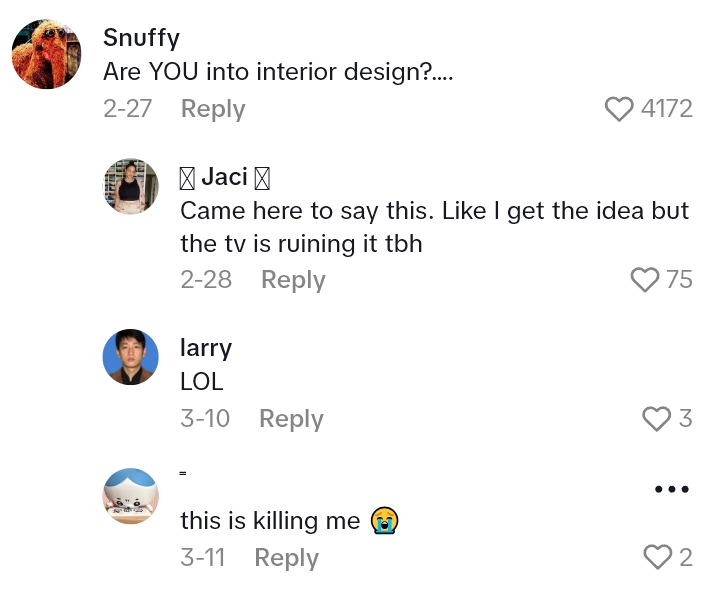Like Jaci's comment about the tv
703x593 pixels.
coord(646,280)
